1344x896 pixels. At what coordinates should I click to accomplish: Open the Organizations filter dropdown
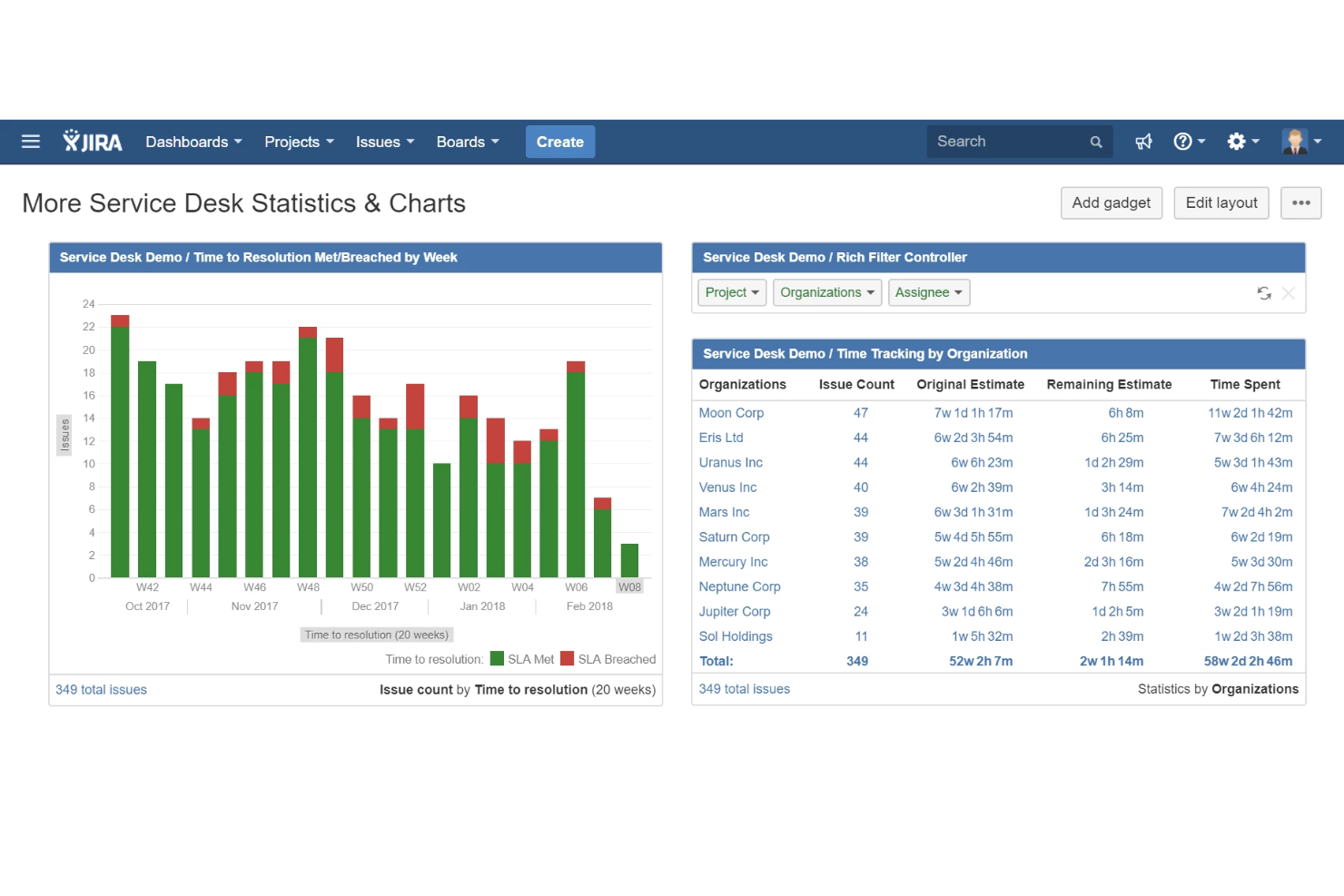coord(826,292)
